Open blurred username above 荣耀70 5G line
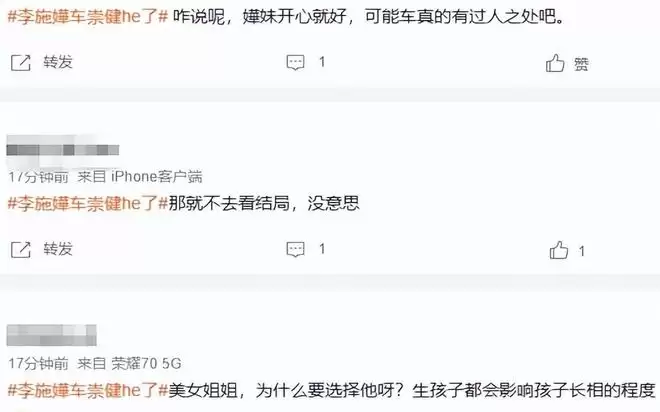The width and height of the screenshot is (660, 412). point(52,335)
